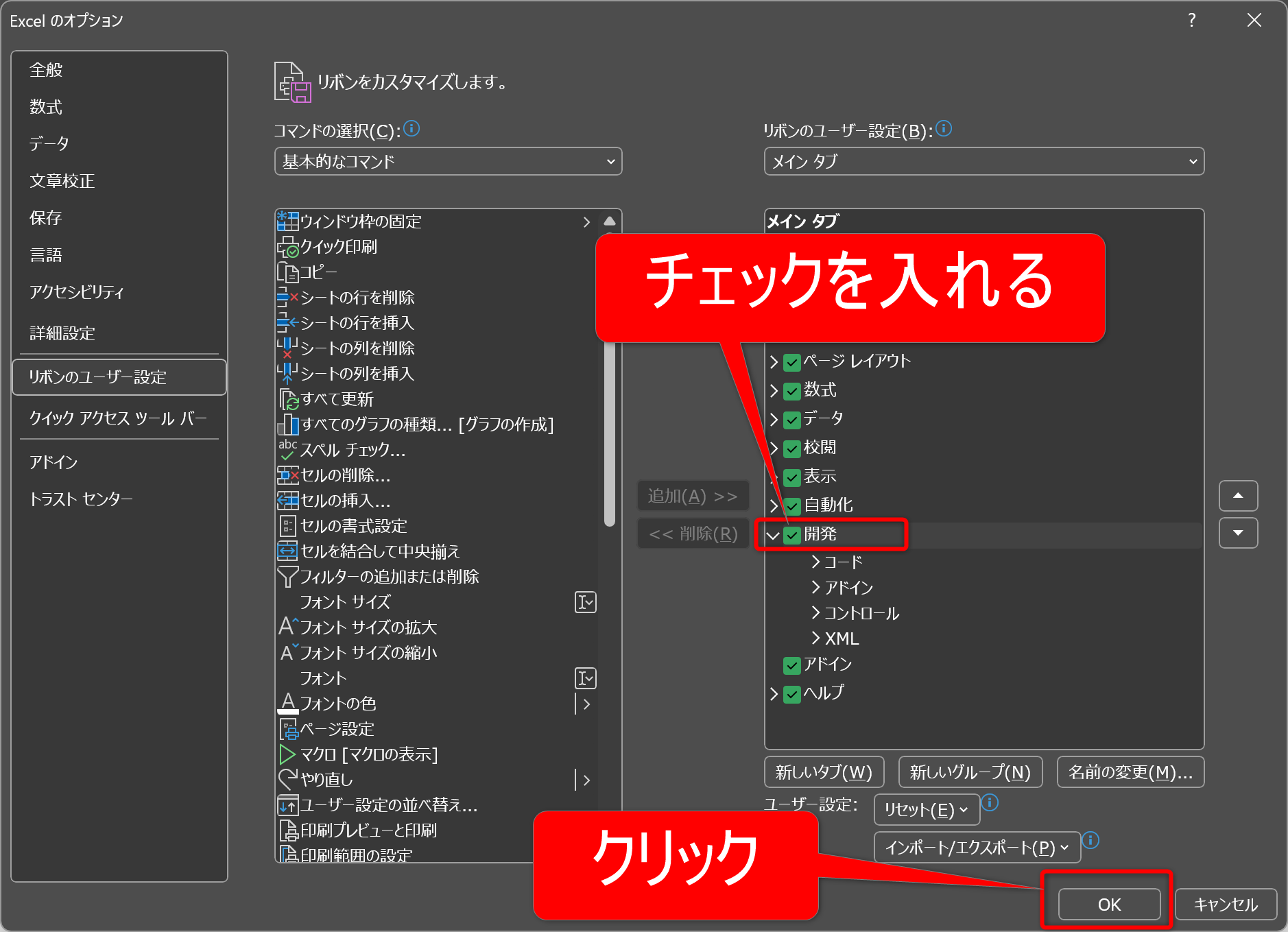Open the コマンドの選択 dropdown
Screen dimensions: 1288x932
(x=448, y=162)
